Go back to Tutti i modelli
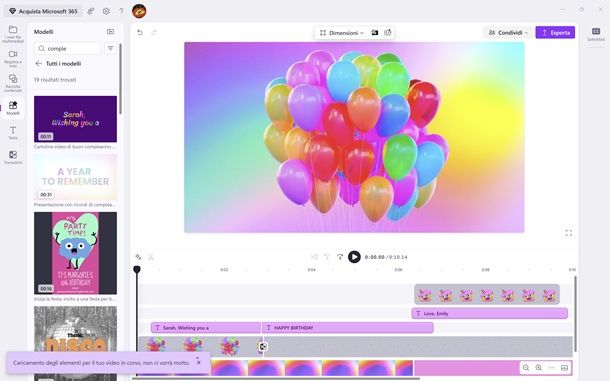 click(x=59, y=63)
